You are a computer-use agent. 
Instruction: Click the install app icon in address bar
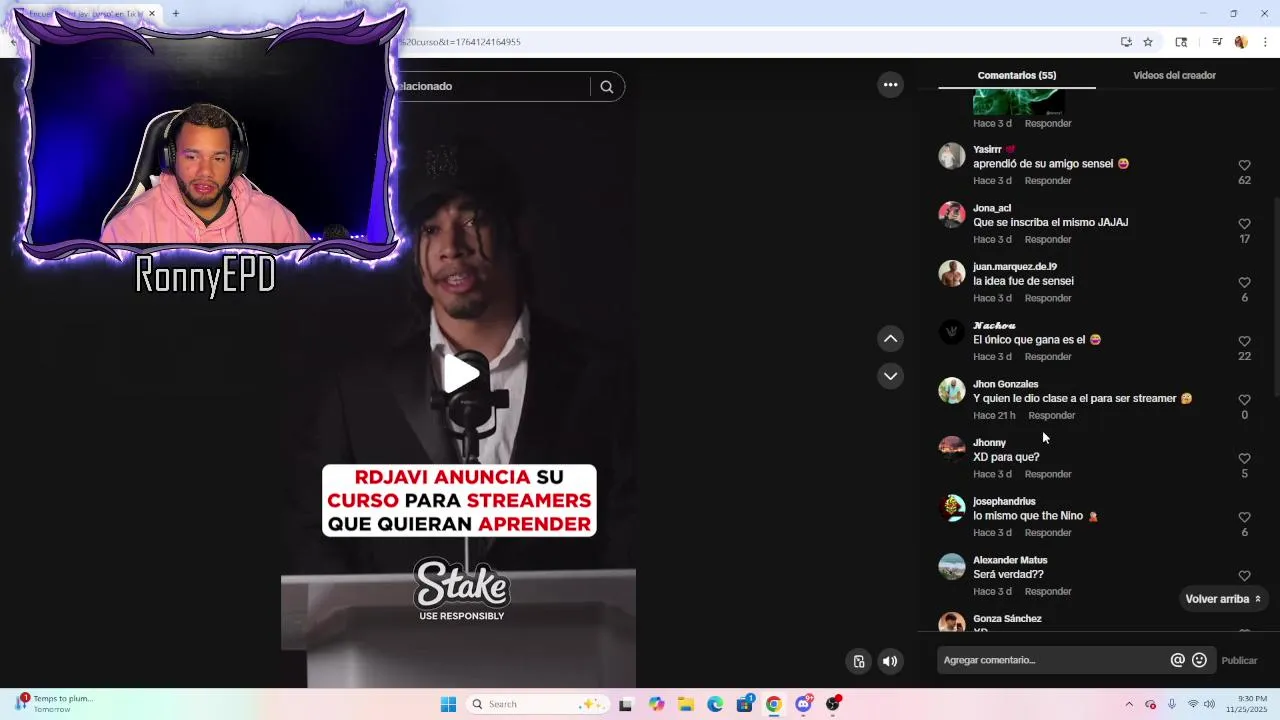point(1126,42)
